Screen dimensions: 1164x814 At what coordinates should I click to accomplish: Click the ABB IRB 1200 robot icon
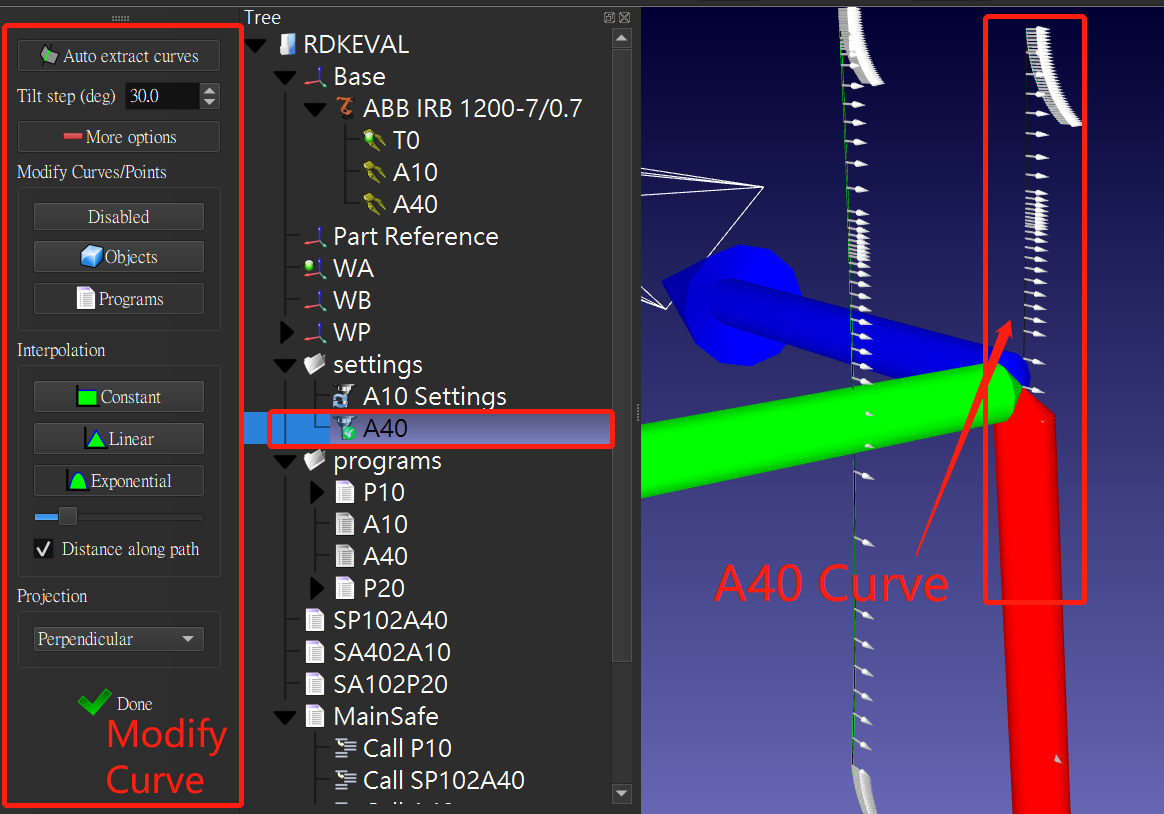coord(346,108)
